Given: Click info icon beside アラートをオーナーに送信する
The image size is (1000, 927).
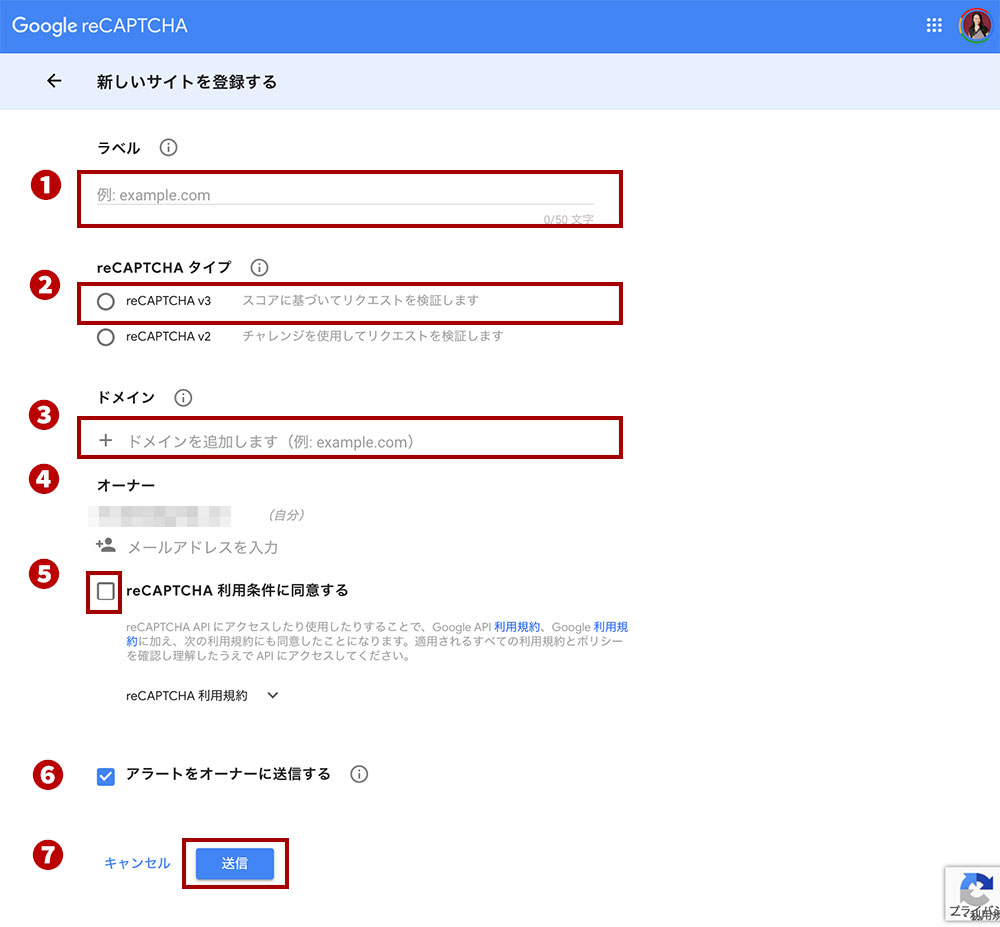Looking at the screenshot, I should coord(360,774).
